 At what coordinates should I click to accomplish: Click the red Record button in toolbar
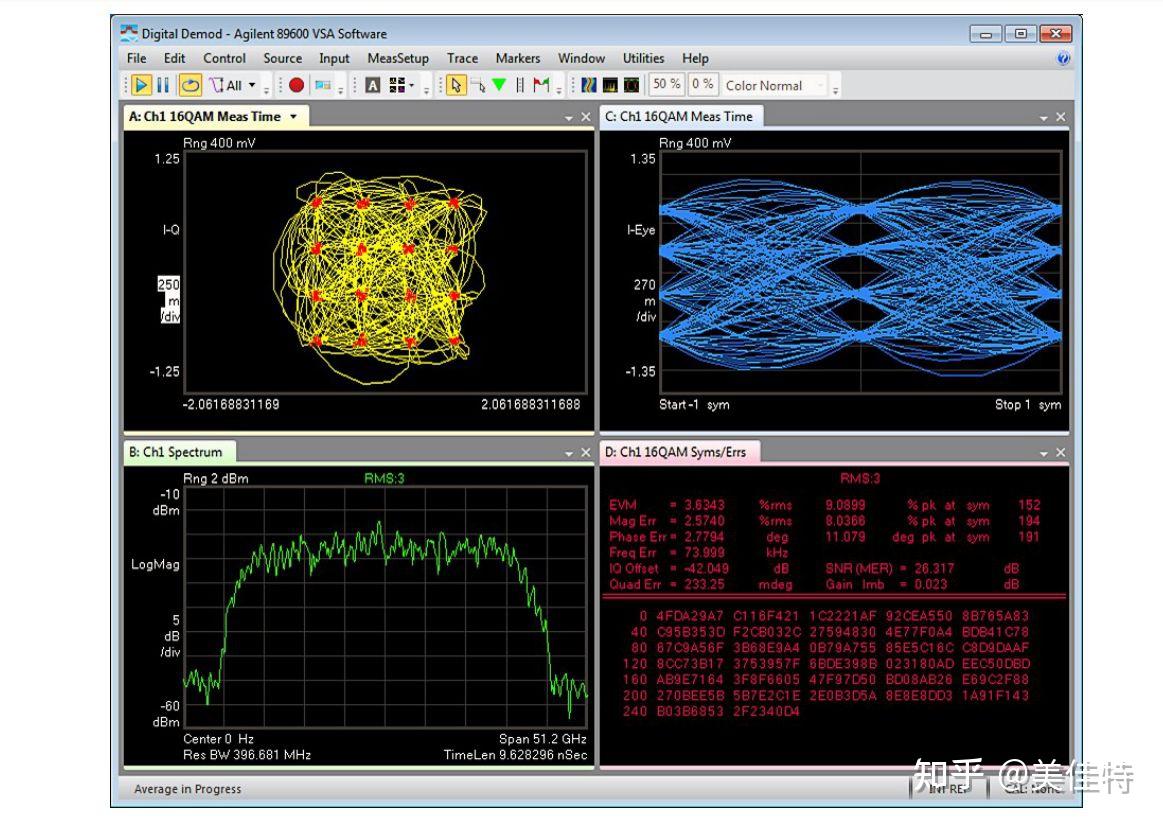296,86
